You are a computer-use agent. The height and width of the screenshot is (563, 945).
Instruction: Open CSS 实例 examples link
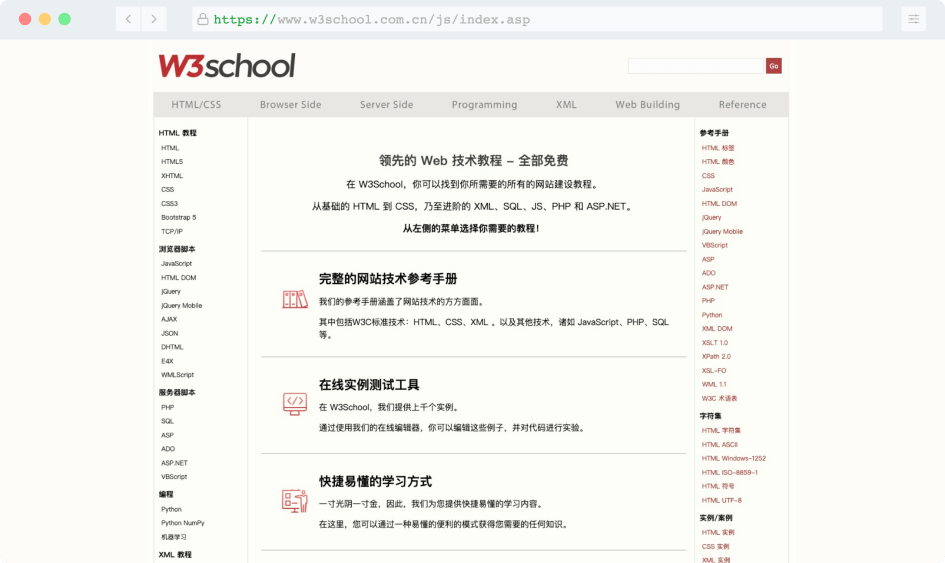point(715,546)
